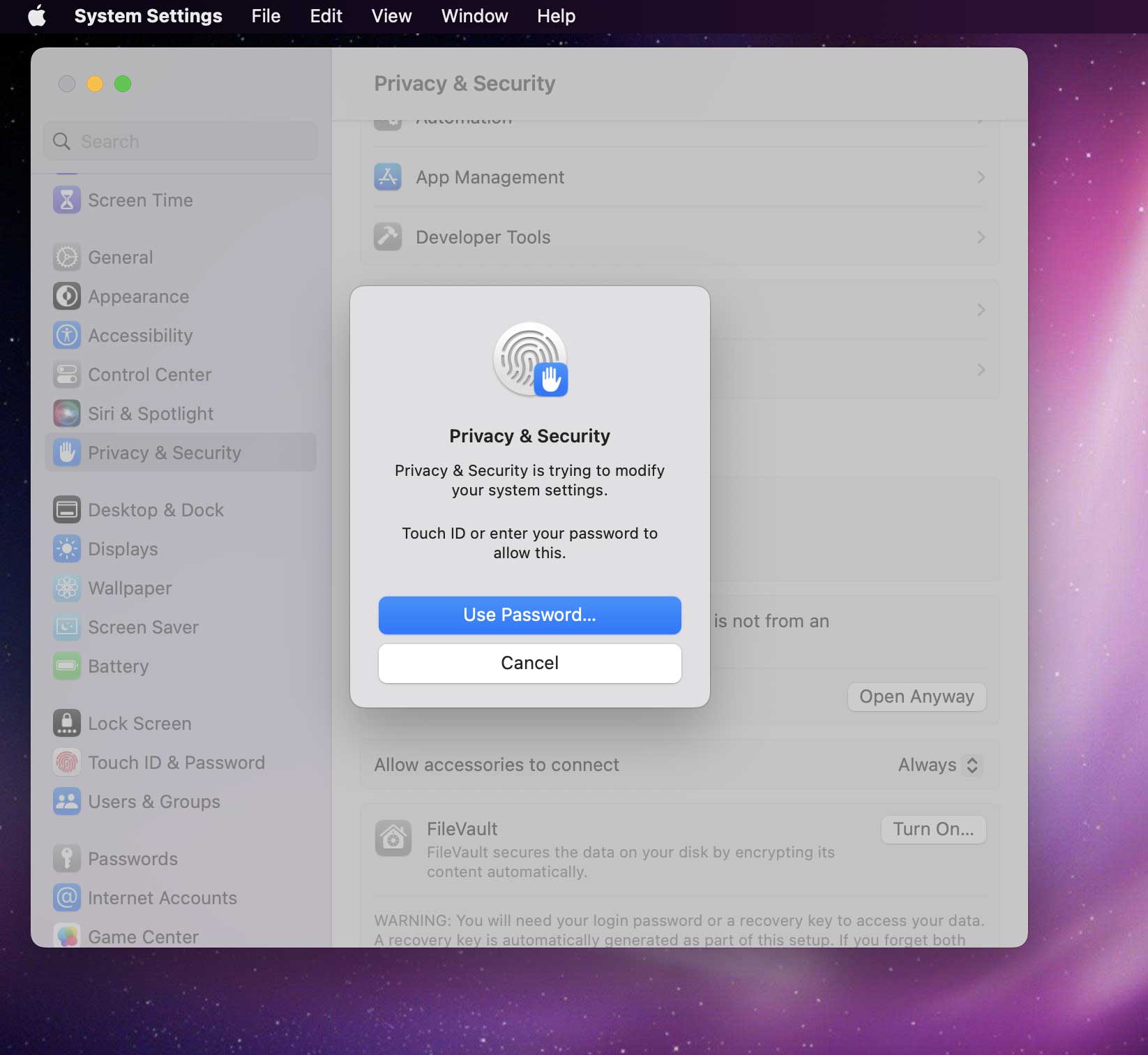Open the File menu

[x=266, y=16]
